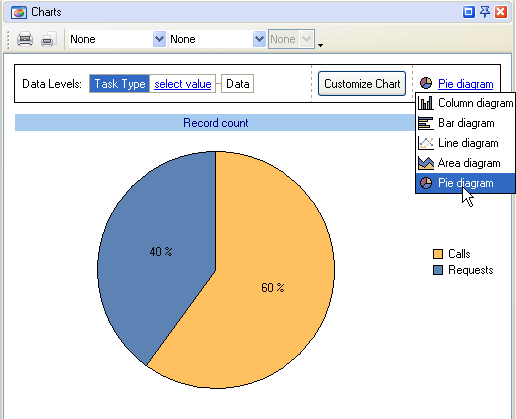Pick the Line diagram icon
Viewport: 516px width, 419px height.
point(426,143)
